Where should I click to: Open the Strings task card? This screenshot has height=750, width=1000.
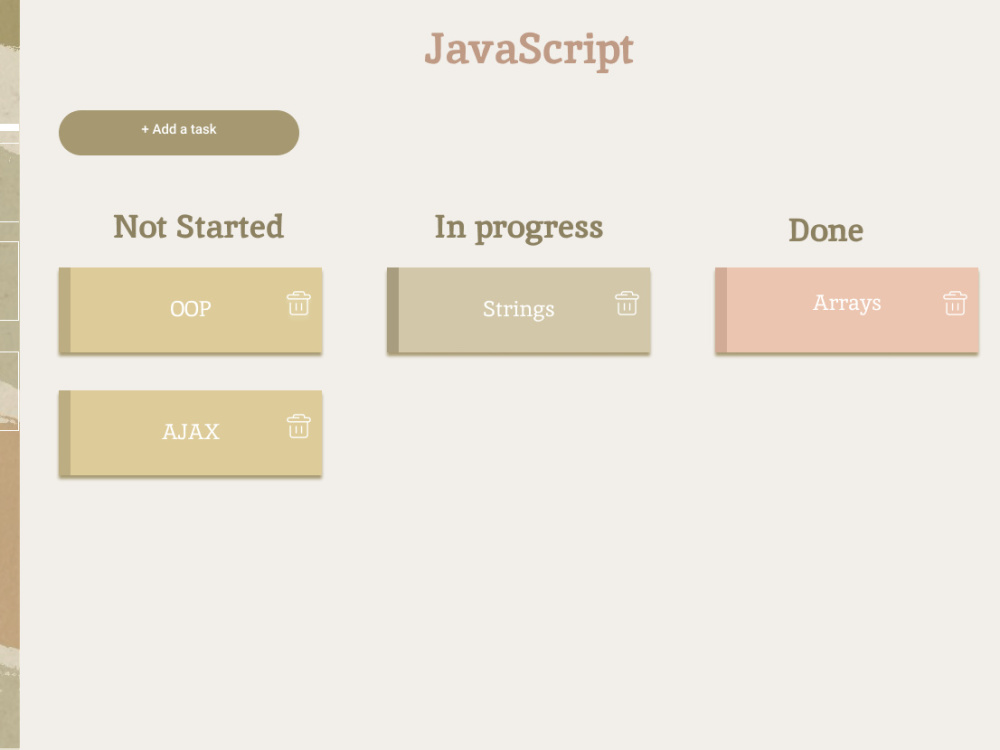(x=518, y=310)
